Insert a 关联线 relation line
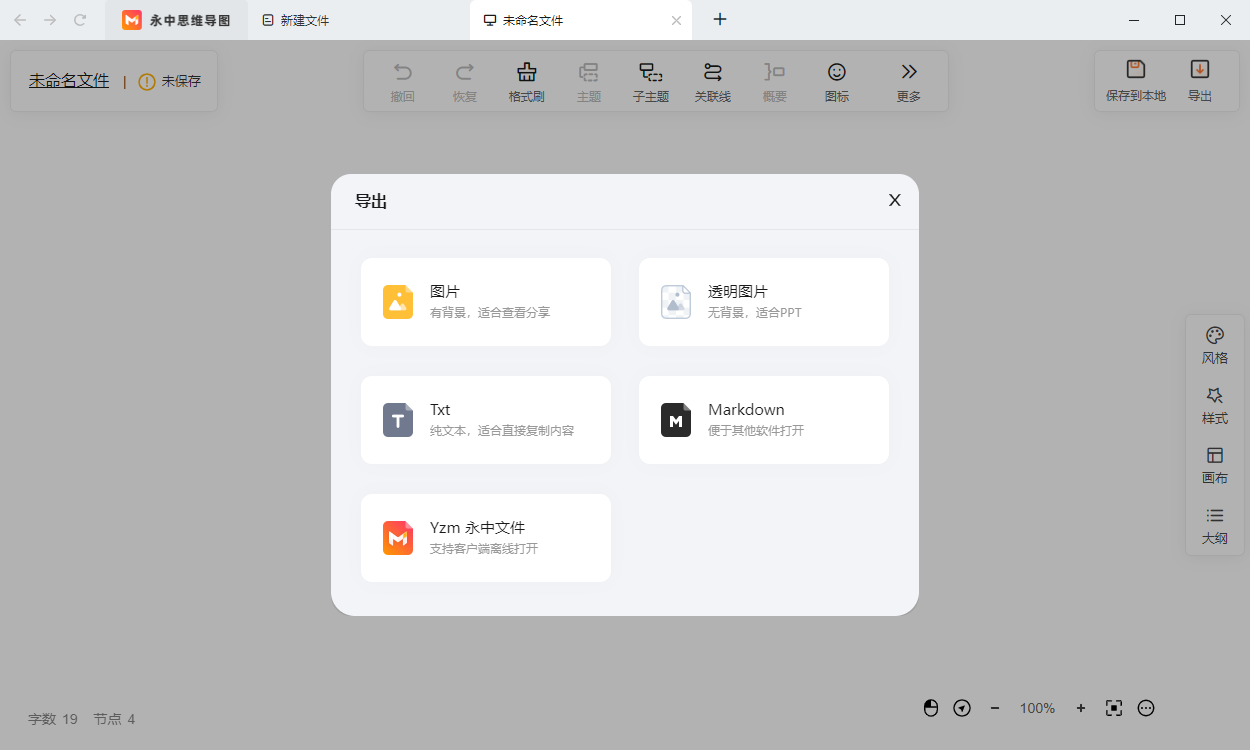Screen dimensions: 1250x750 [x=712, y=81]
